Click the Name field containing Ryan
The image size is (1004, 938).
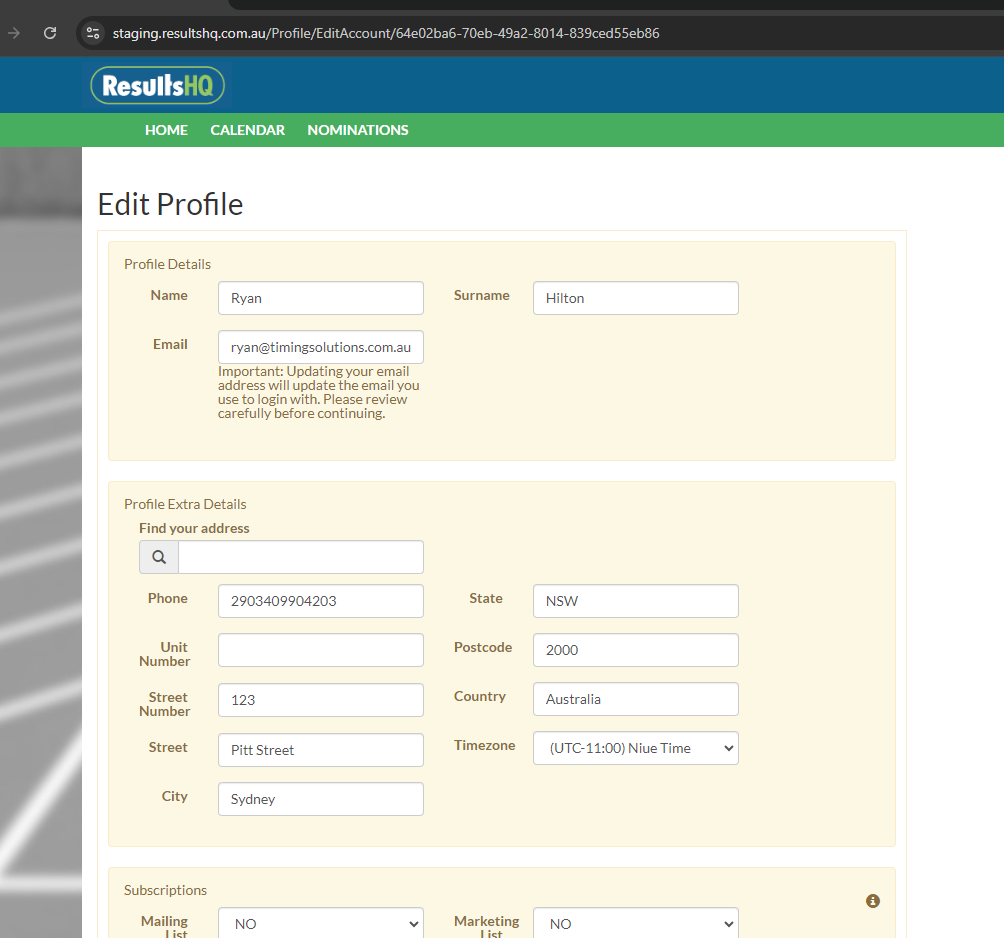tap(320, 298)
